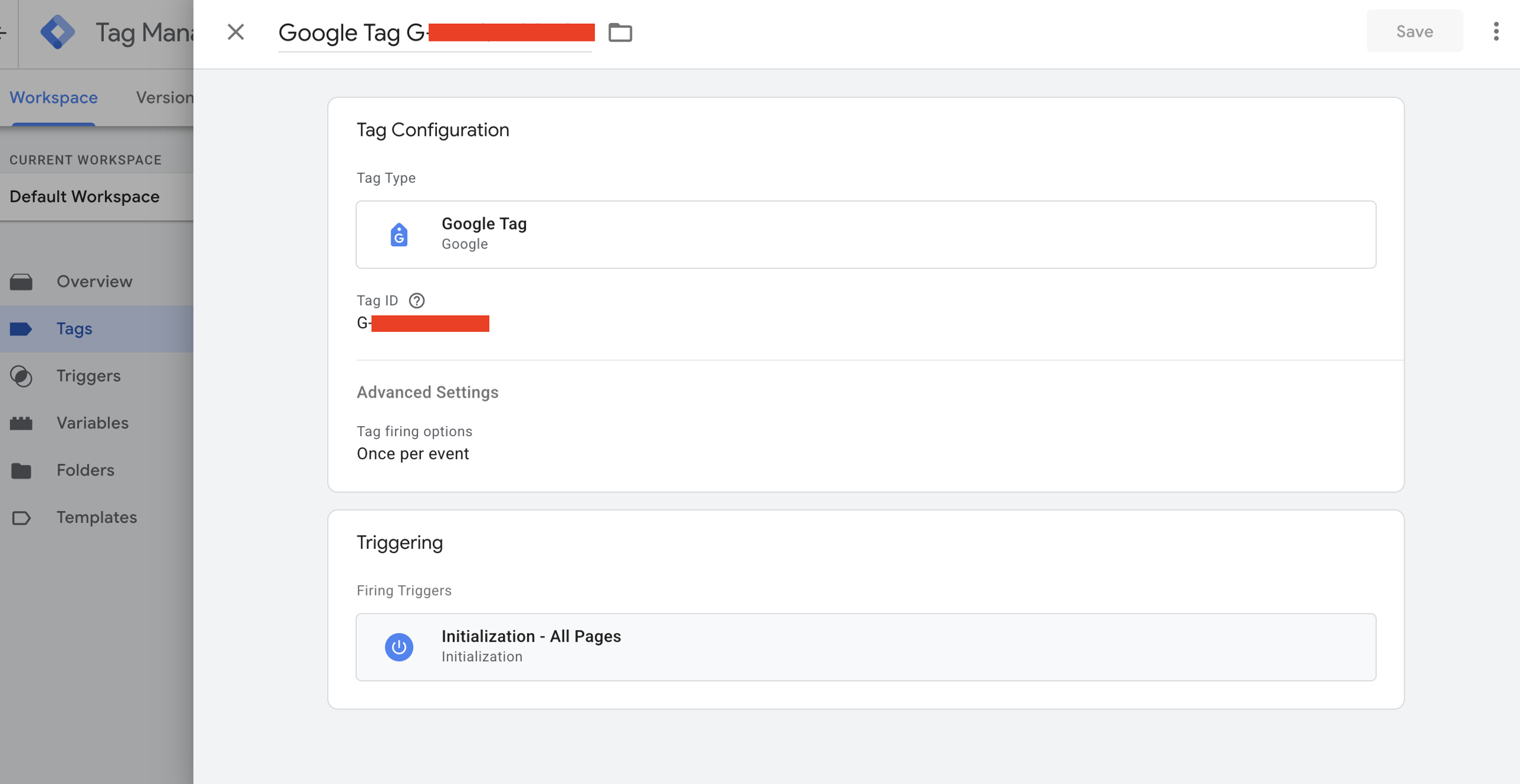
Task: Click the Templates outline tag icon
Action: point(21,518)
